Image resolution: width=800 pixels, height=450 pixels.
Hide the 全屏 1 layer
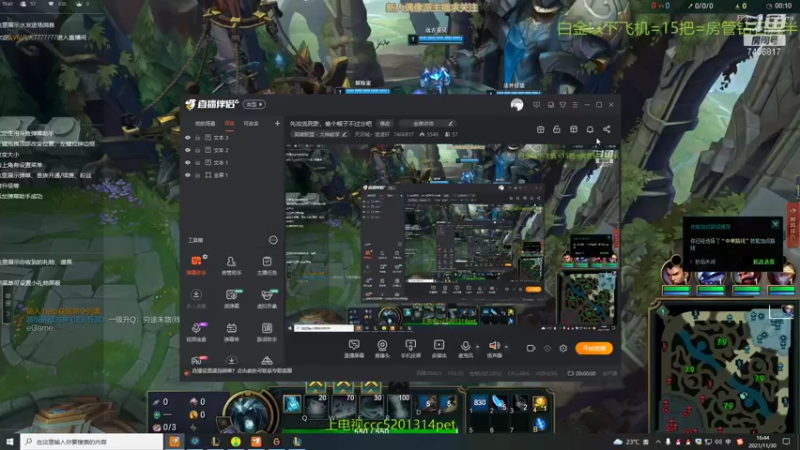click(188, 175)
